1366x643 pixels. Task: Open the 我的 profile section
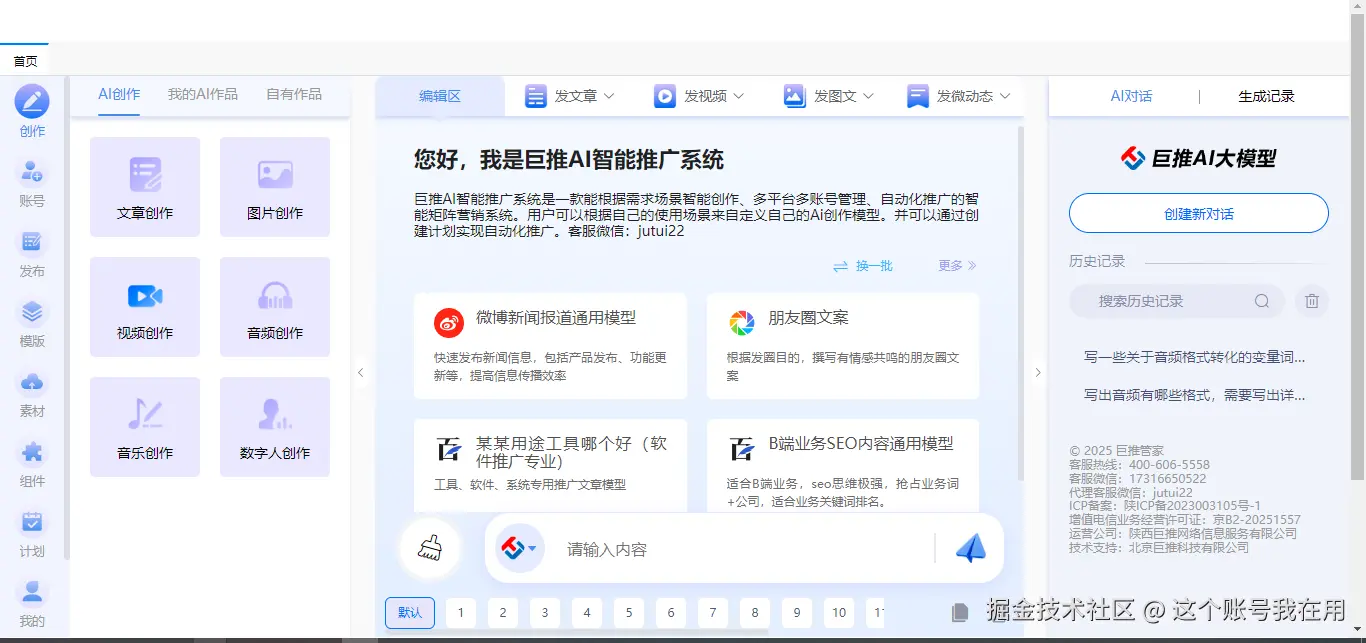click(x=32, y=602)
